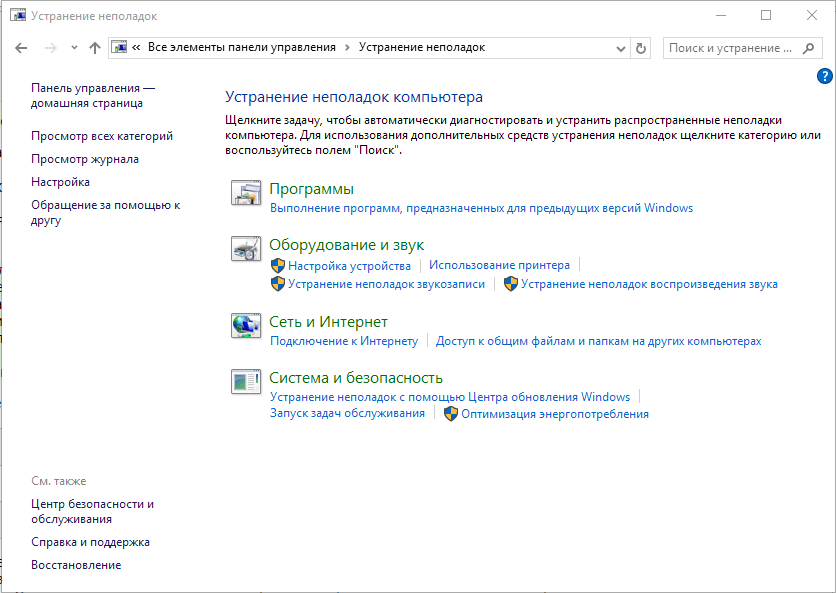The height and width of the screenshot is (593, 836).
Task: Open Оптимизация энергопотребления link
Action: tap(555, 414)
